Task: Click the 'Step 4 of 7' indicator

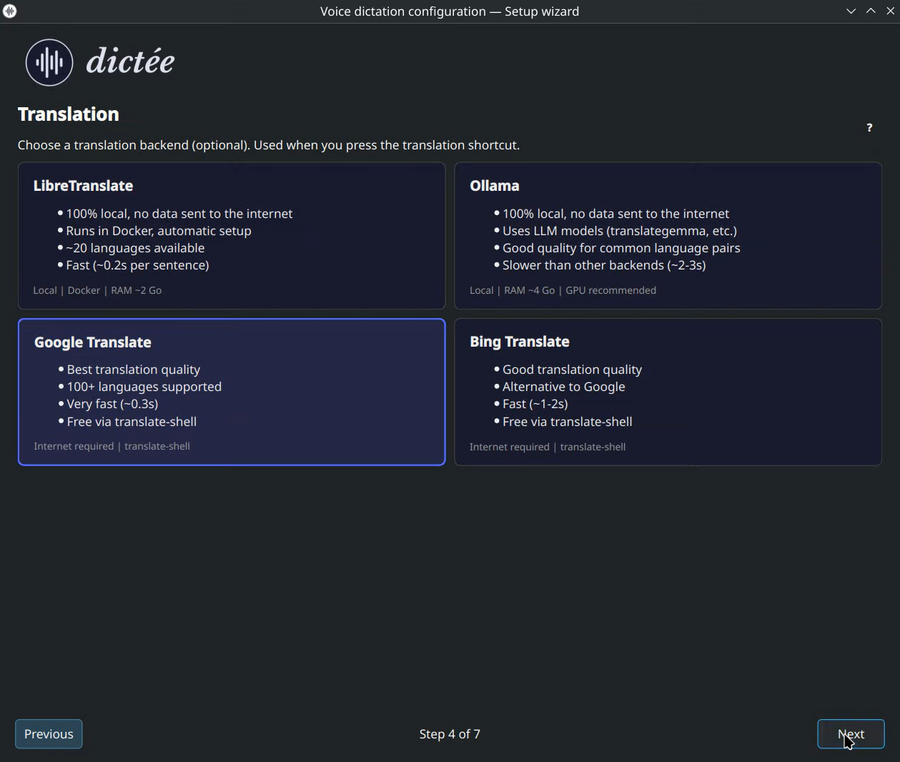Action: click(449, 734)
